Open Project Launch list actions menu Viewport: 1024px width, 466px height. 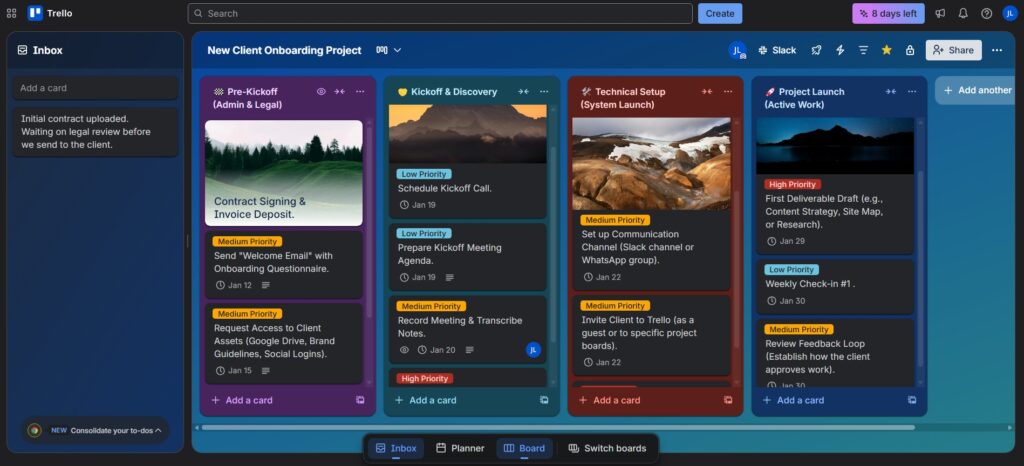[x=912, y=91]
